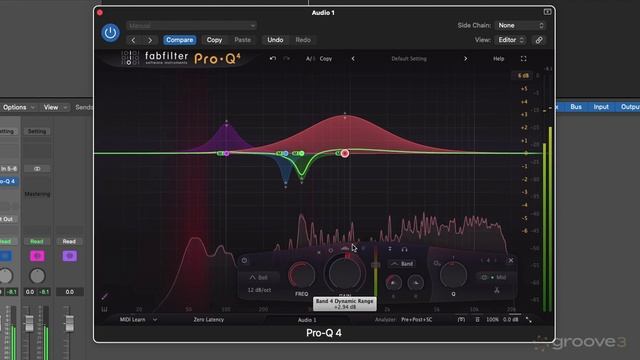The height and width of the screenshot is (360, 640).
Task: Click the Setting button on second mixer channel
Action: pyautogui.click(x=37, y=131)
